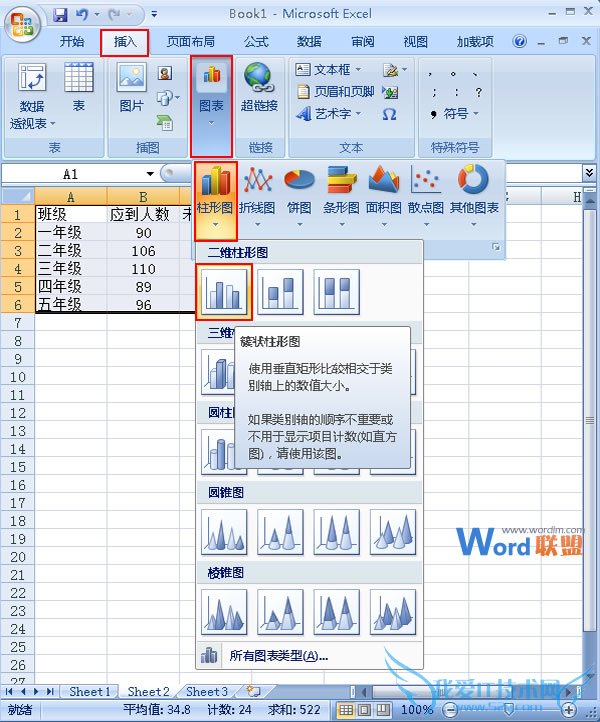The height and width of the screenshot is (722, 600).
Task: Choose the clustered column chart thumbnail
Action: click(x=224, y=292)
